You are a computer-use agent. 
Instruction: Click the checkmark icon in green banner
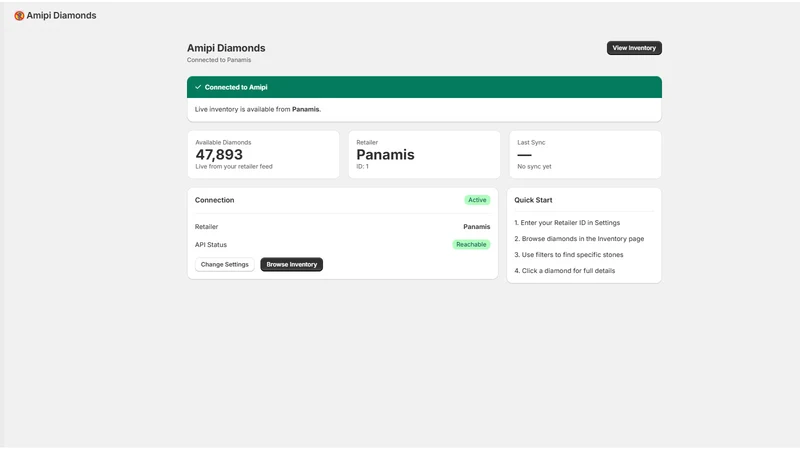[x=198, y=87]
